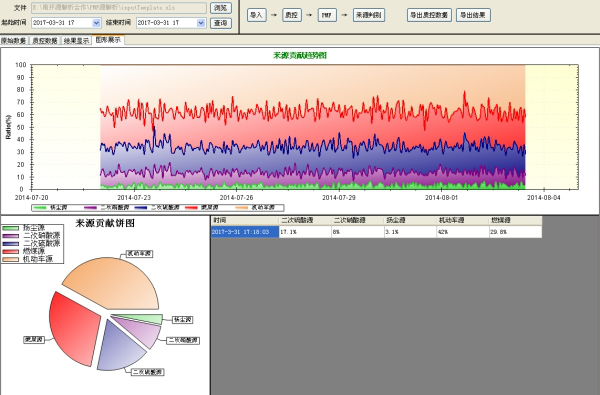Click the 来源判别 button after PMF

pyautogui.click(x=369, y=15)
